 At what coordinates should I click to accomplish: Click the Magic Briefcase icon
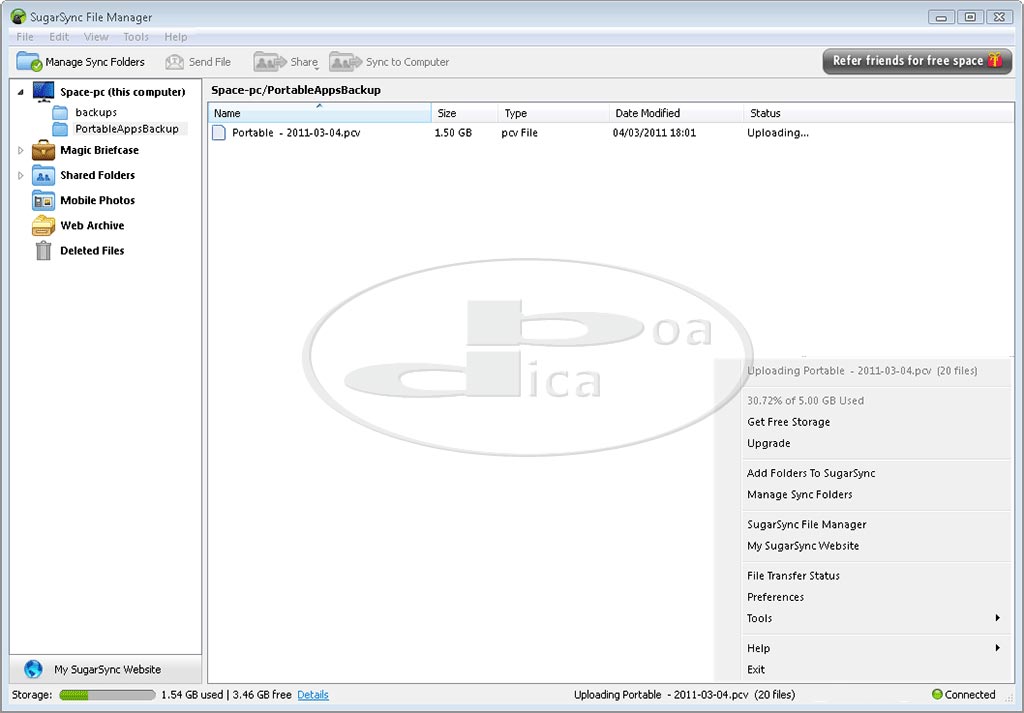coord(43,150)
